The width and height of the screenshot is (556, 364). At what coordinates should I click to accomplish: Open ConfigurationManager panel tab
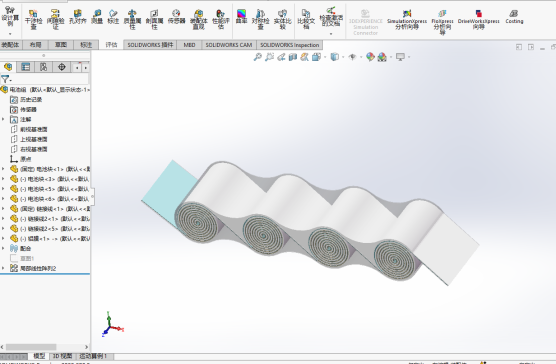pos(44,67)
